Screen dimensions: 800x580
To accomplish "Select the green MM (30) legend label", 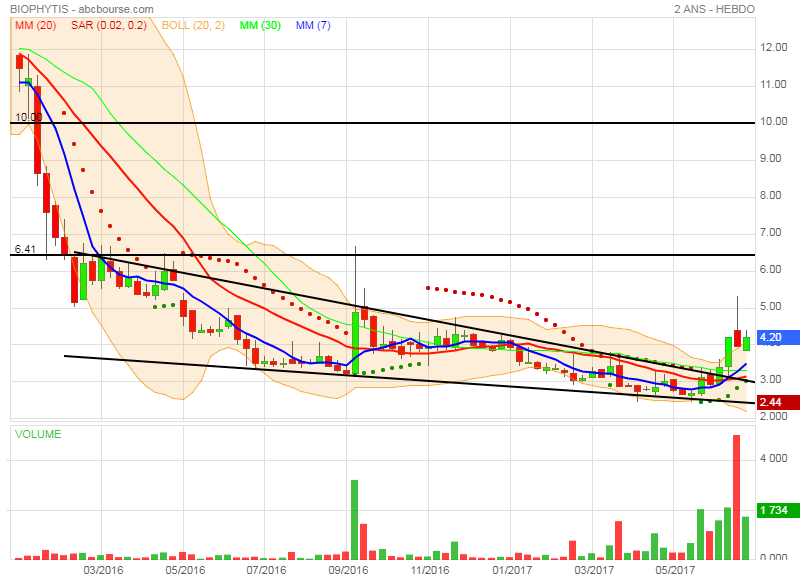I will (x=260, y=25).
